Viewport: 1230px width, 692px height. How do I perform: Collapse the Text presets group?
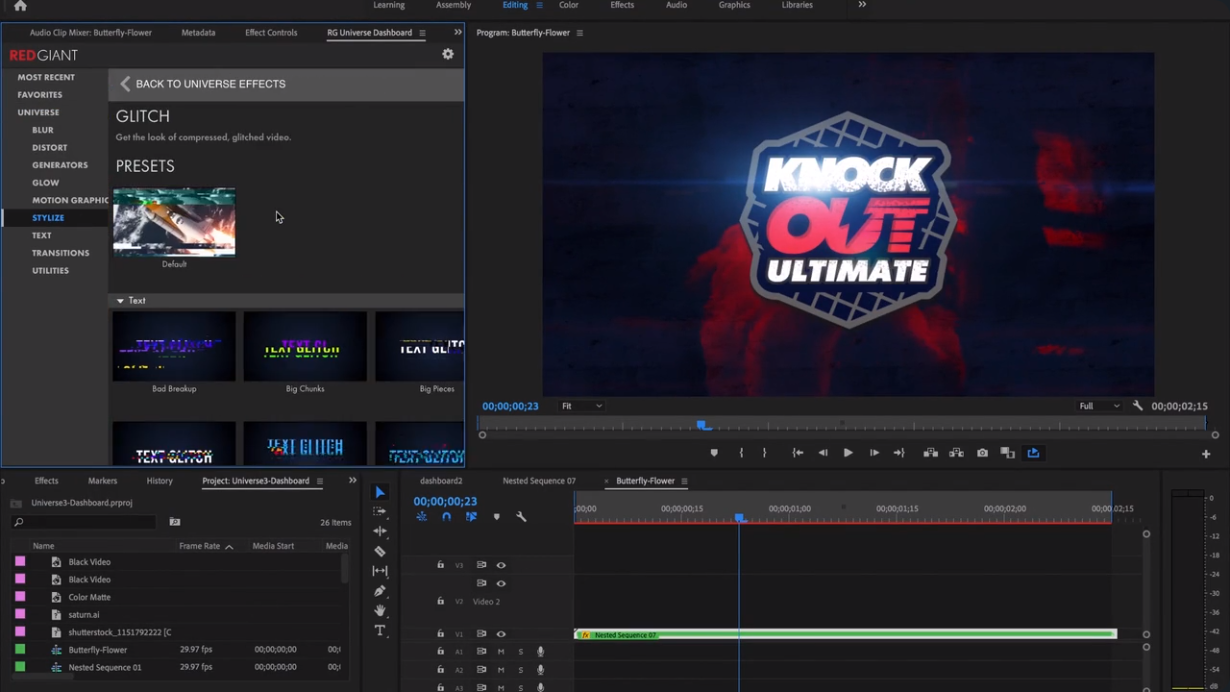click(x=120, y=300)
